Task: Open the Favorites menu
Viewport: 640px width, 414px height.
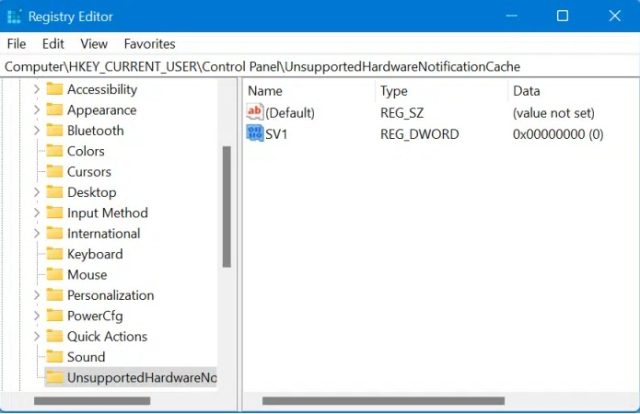Action: pos(149,44)
